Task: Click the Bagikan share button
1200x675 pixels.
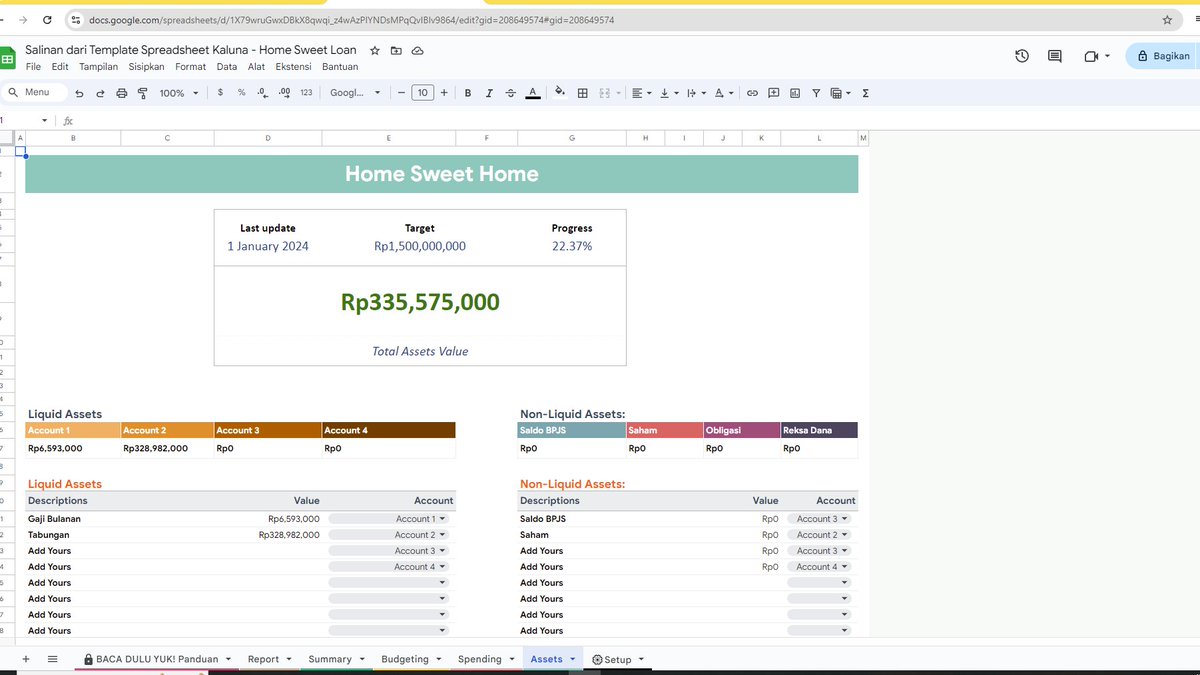Action: click(x=1163, y=56)
